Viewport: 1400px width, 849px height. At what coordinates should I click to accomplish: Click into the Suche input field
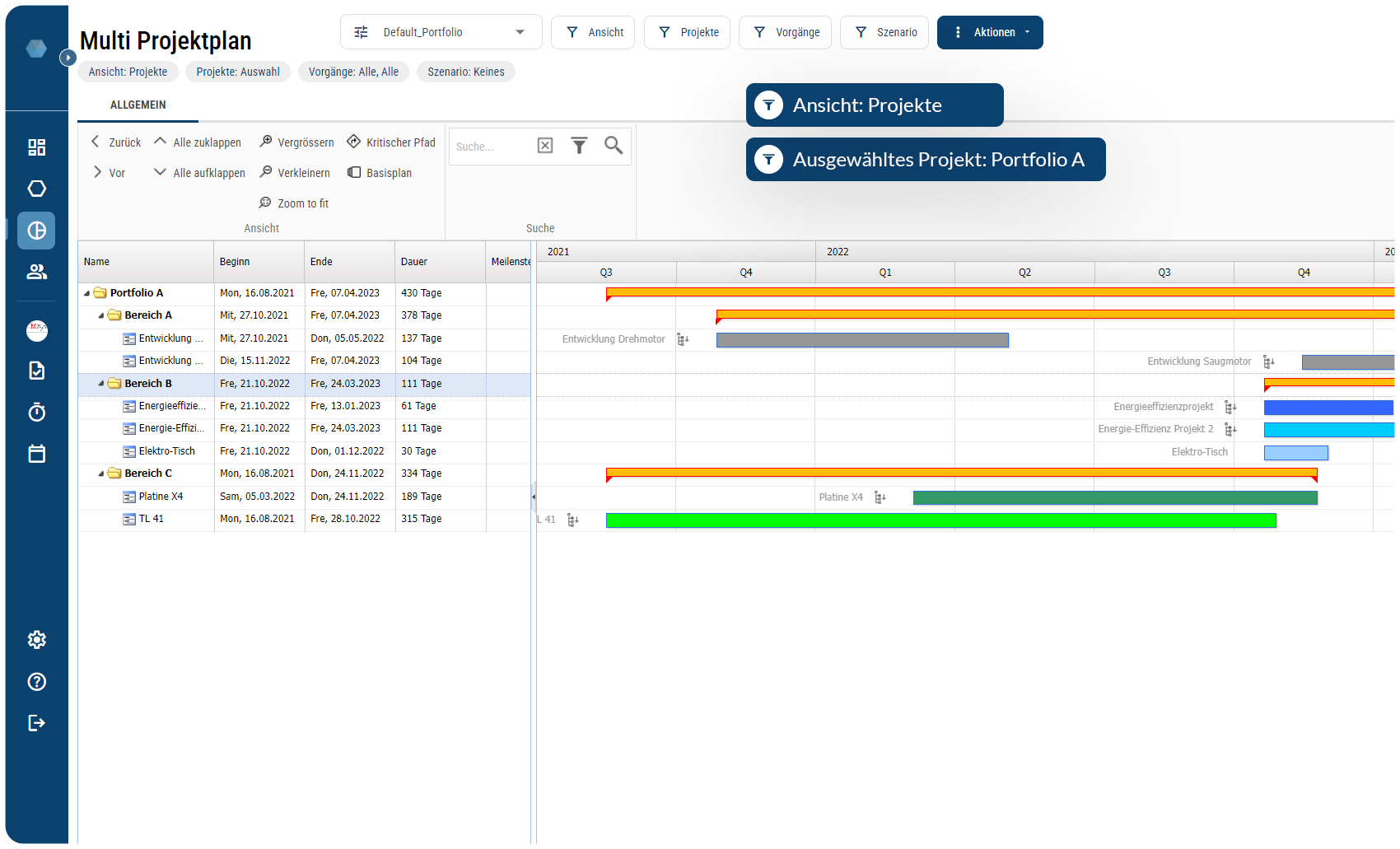491,147
